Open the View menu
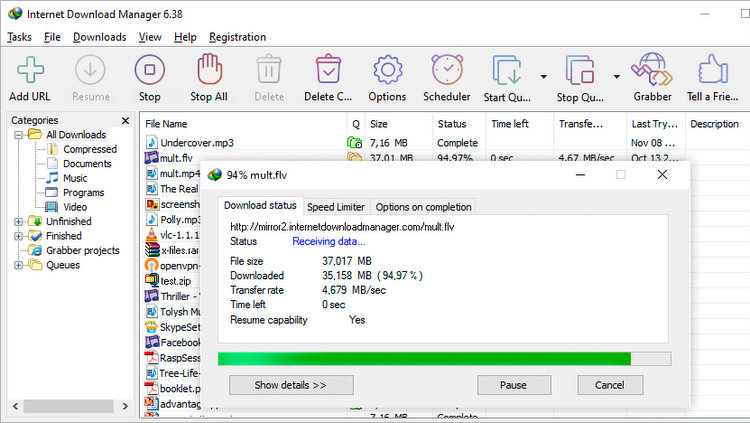Viewport: 750px width, 423px height. coord(150,37)
